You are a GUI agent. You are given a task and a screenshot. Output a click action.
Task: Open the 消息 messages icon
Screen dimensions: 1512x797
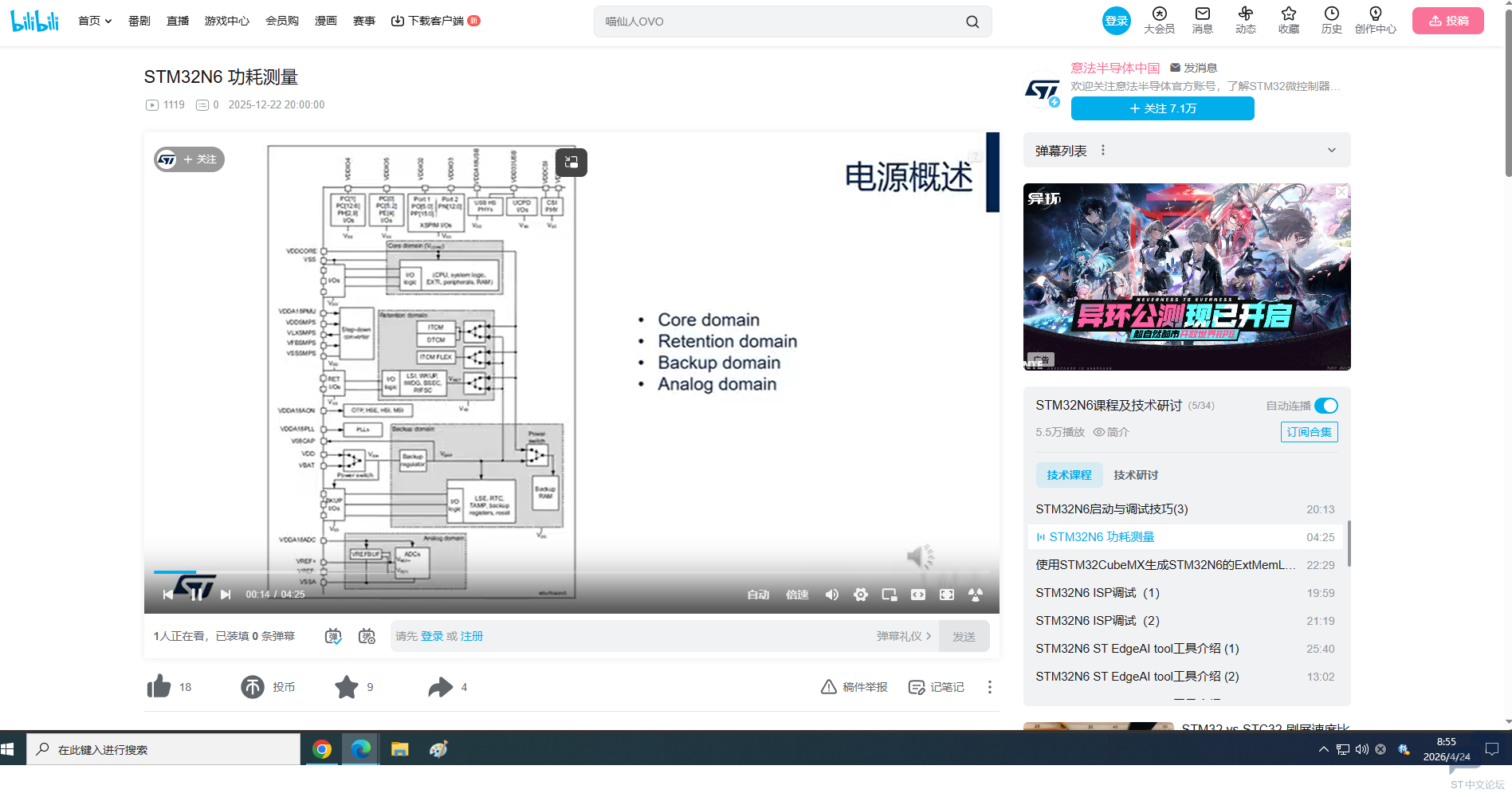pyautogui.click(x=1202, y=21)
